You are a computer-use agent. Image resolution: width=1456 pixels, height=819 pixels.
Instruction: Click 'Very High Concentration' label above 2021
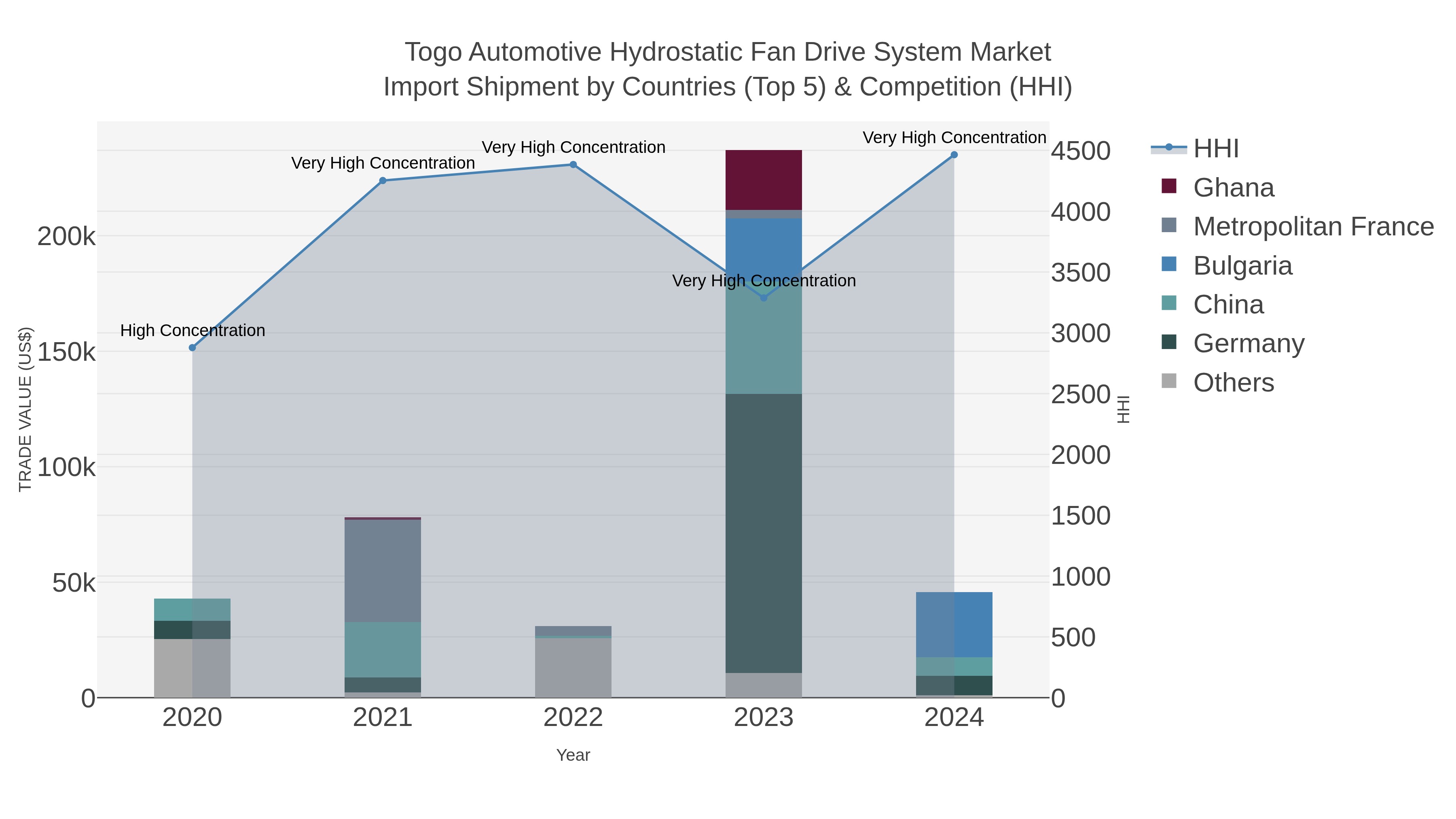point(383,163)
